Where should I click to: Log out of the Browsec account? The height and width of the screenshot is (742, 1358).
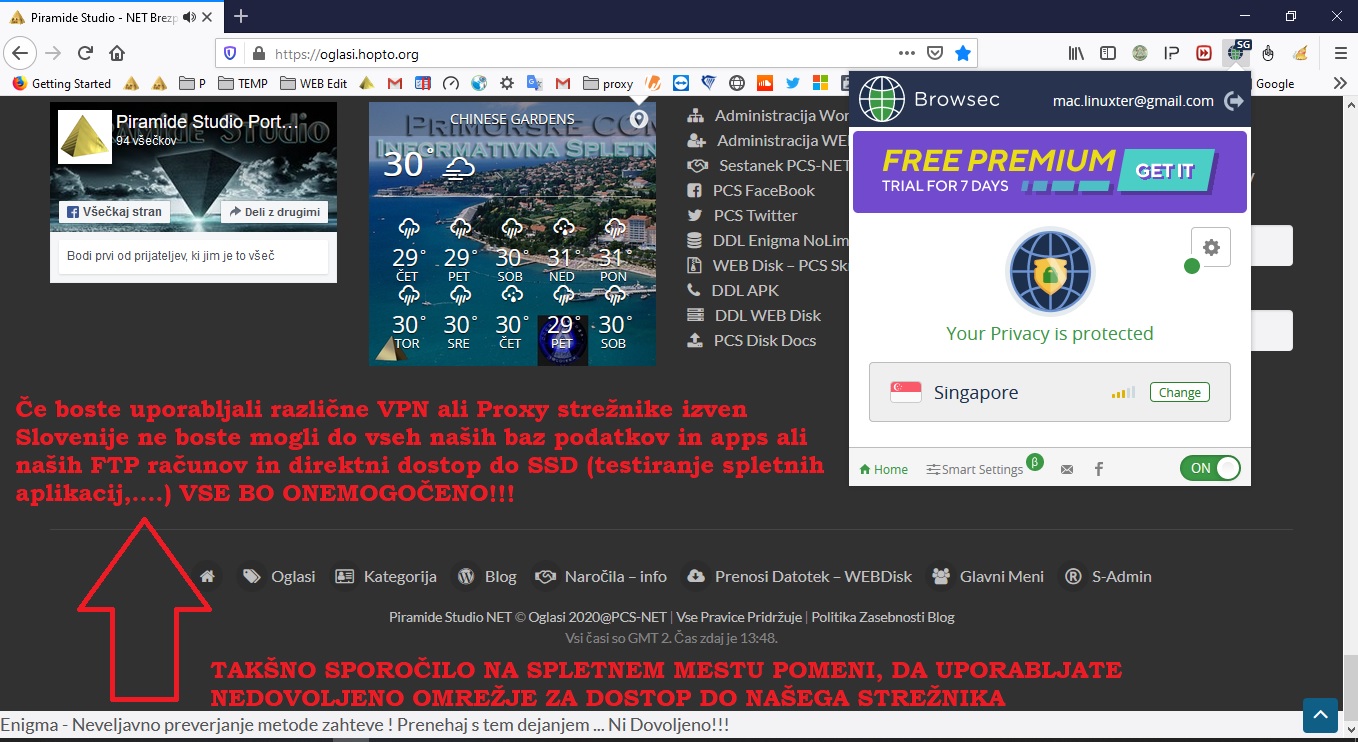pos(1234,100)
